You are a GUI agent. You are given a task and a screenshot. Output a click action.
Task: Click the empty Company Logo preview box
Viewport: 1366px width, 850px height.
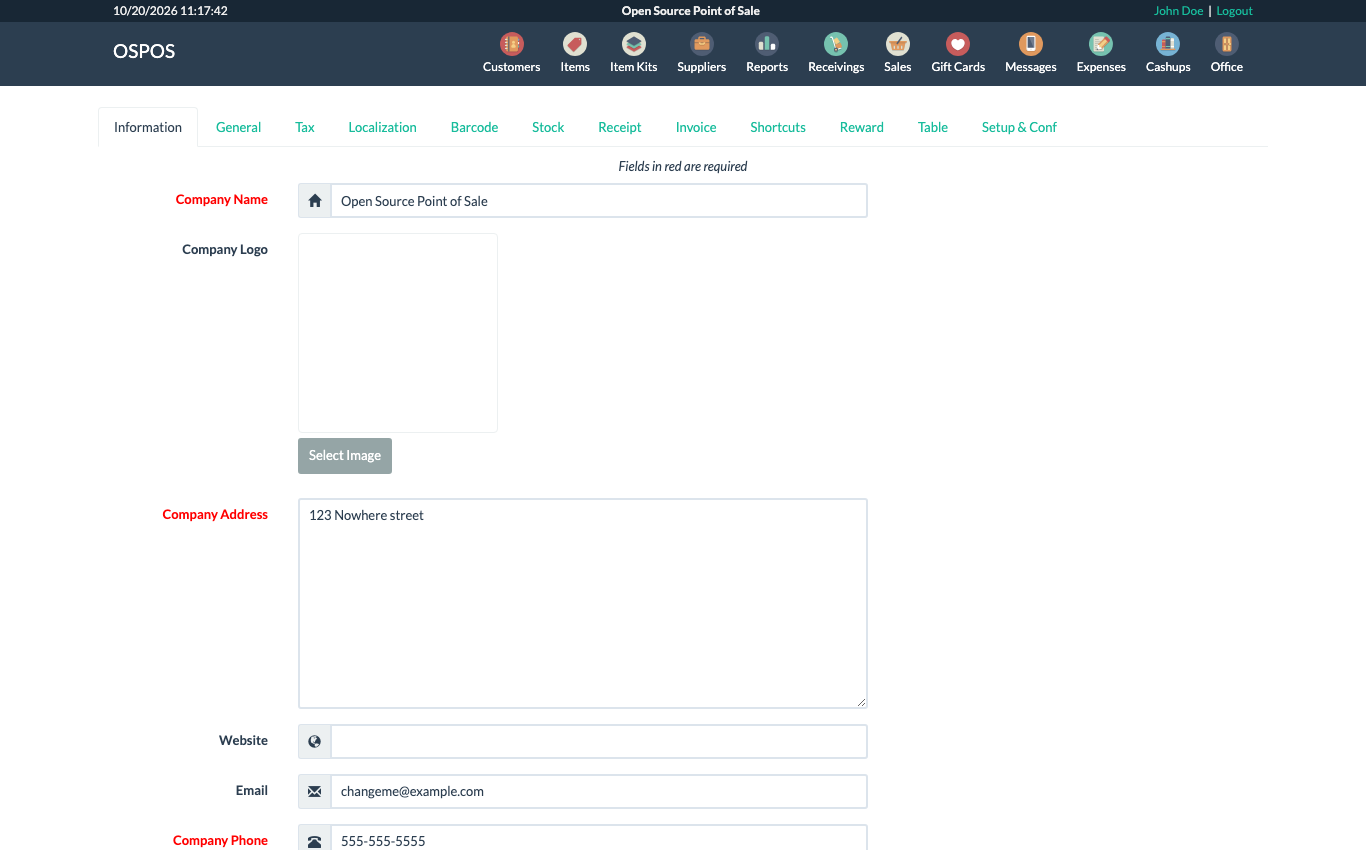pos(398,333)
